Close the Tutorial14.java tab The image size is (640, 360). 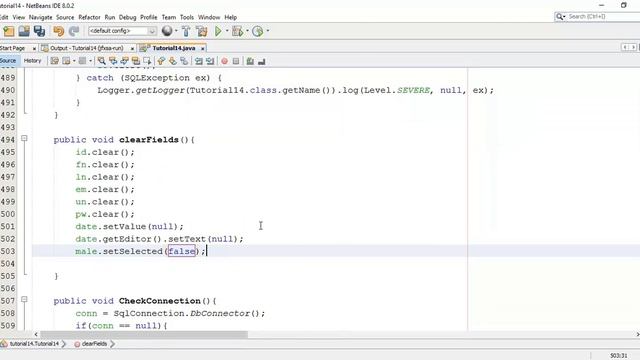coord(202,49)
